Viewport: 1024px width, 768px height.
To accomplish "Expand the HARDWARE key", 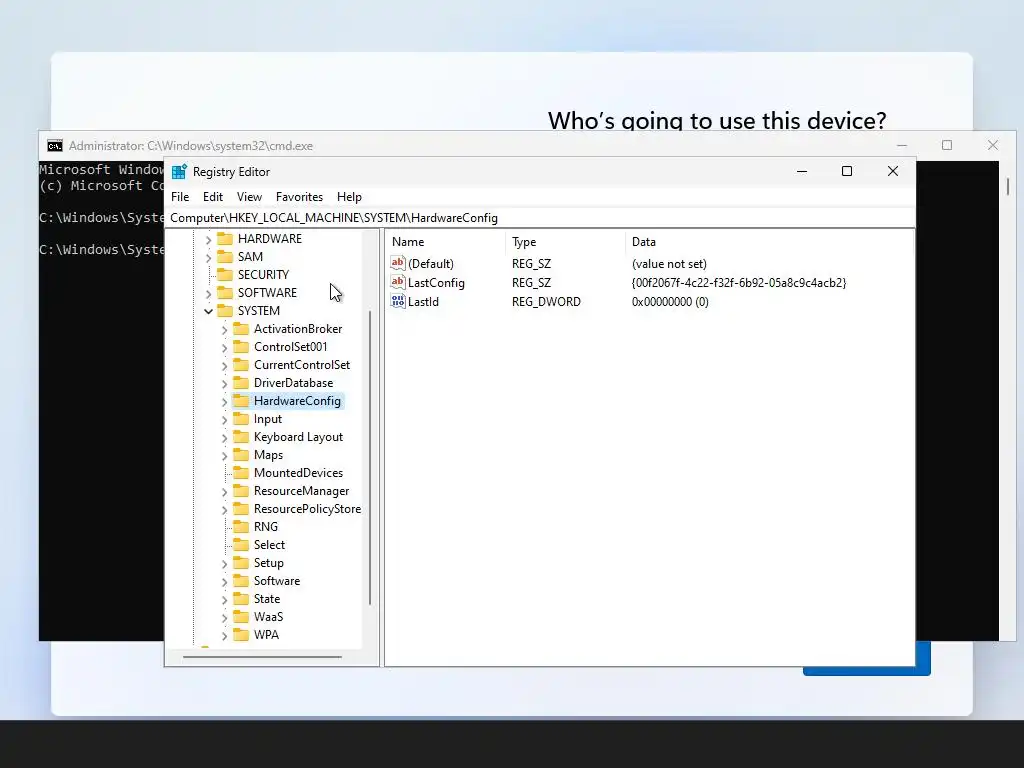I will (208, 240).
